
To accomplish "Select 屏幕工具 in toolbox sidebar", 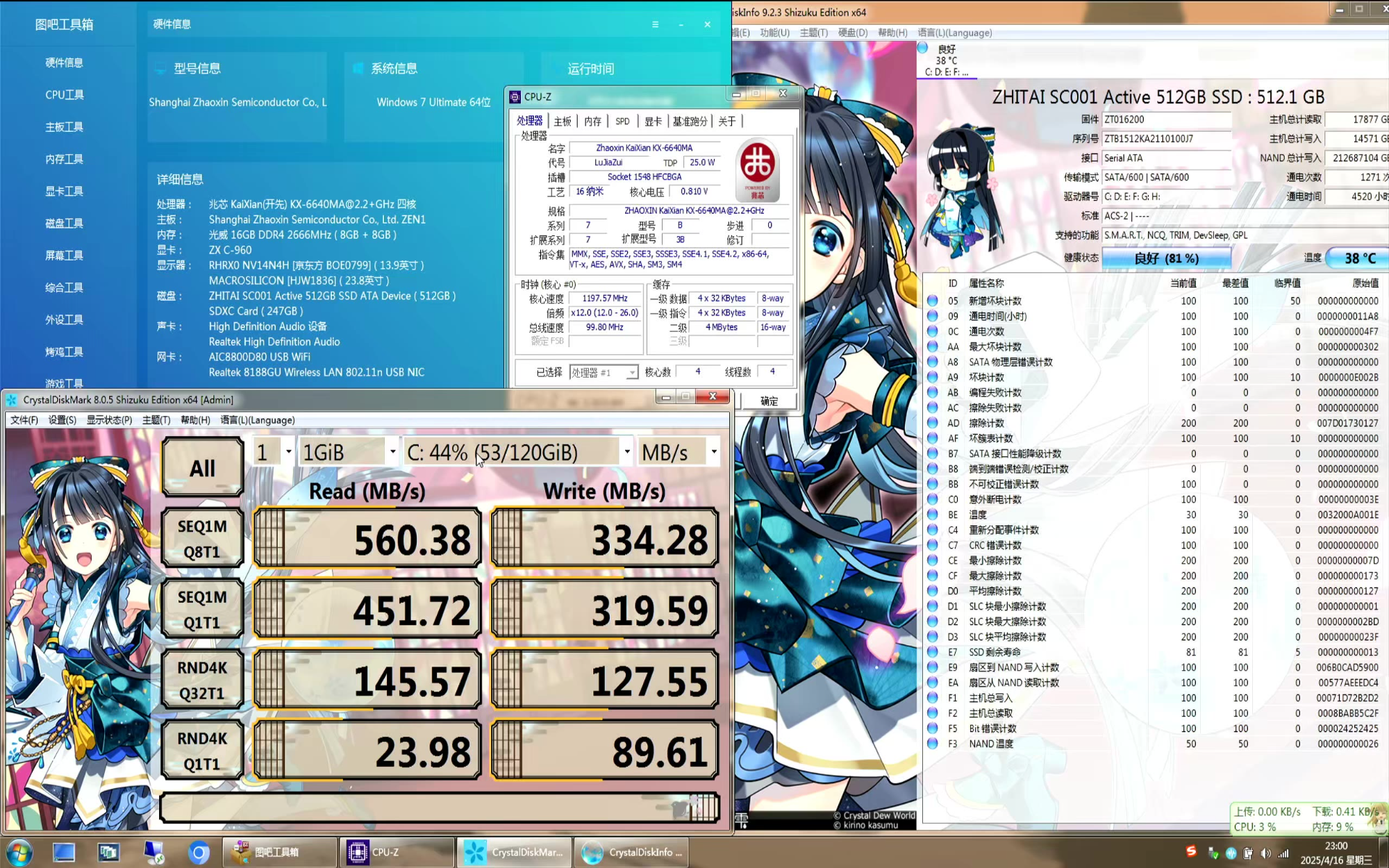I will coord(65,256).
